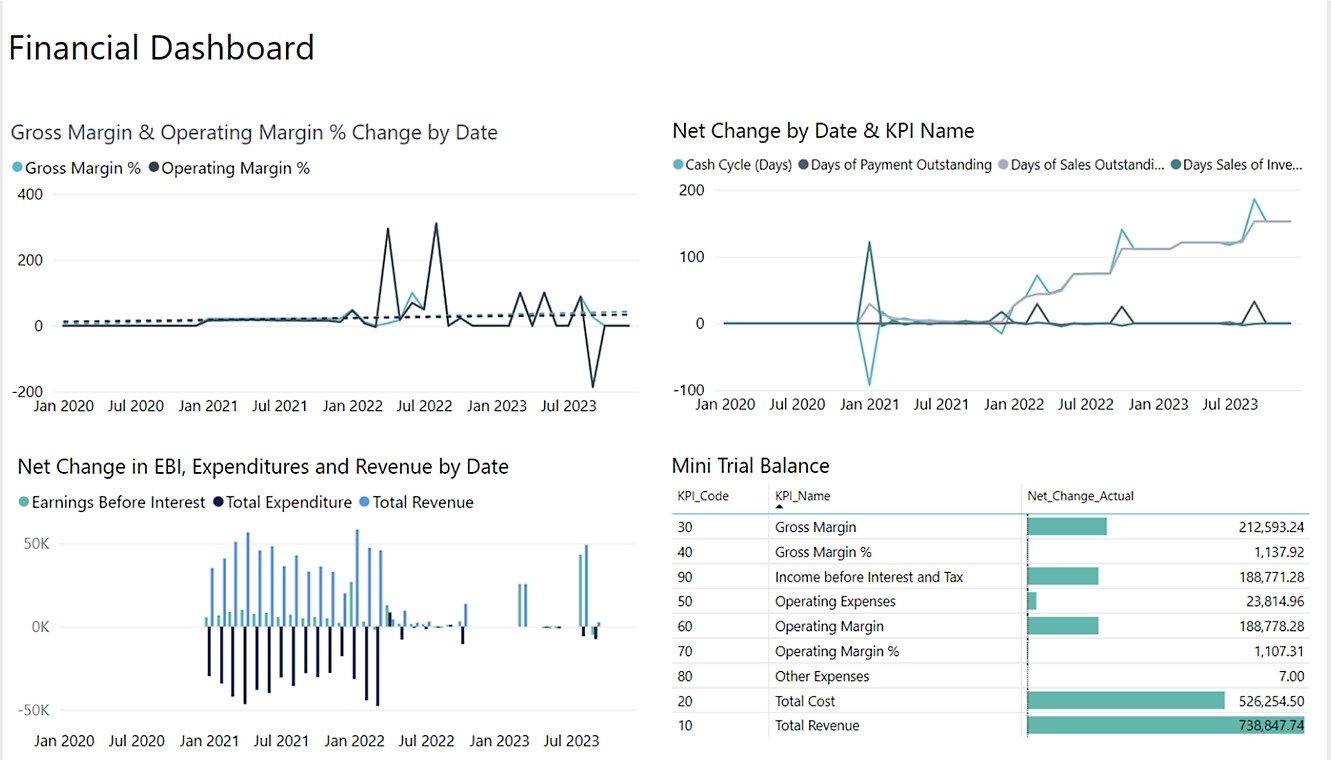
Task: Click Net Change by Date & KPI Name title
Action: (823, 130)
